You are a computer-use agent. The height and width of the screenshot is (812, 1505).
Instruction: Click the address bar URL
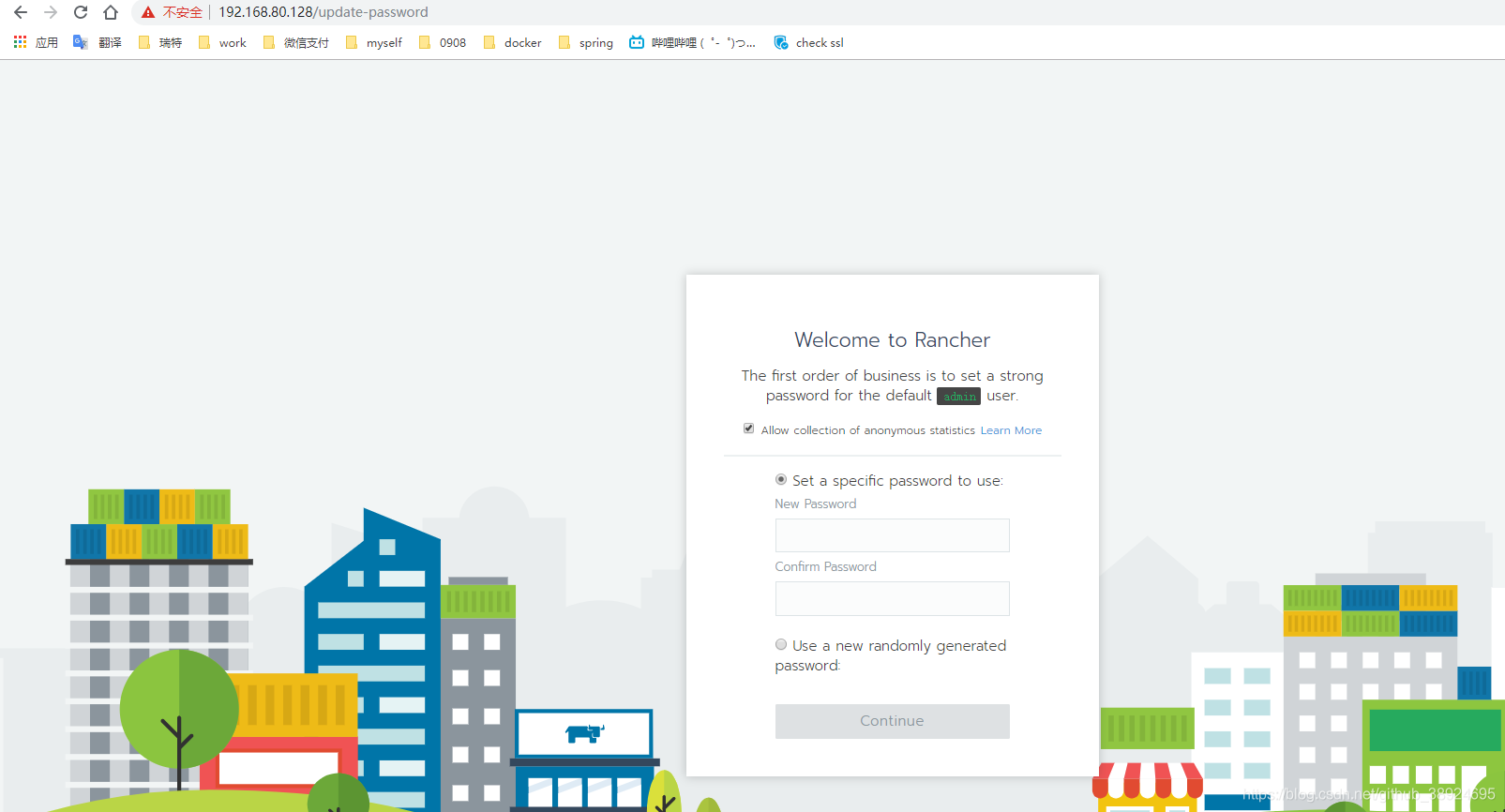click(324, 12)
